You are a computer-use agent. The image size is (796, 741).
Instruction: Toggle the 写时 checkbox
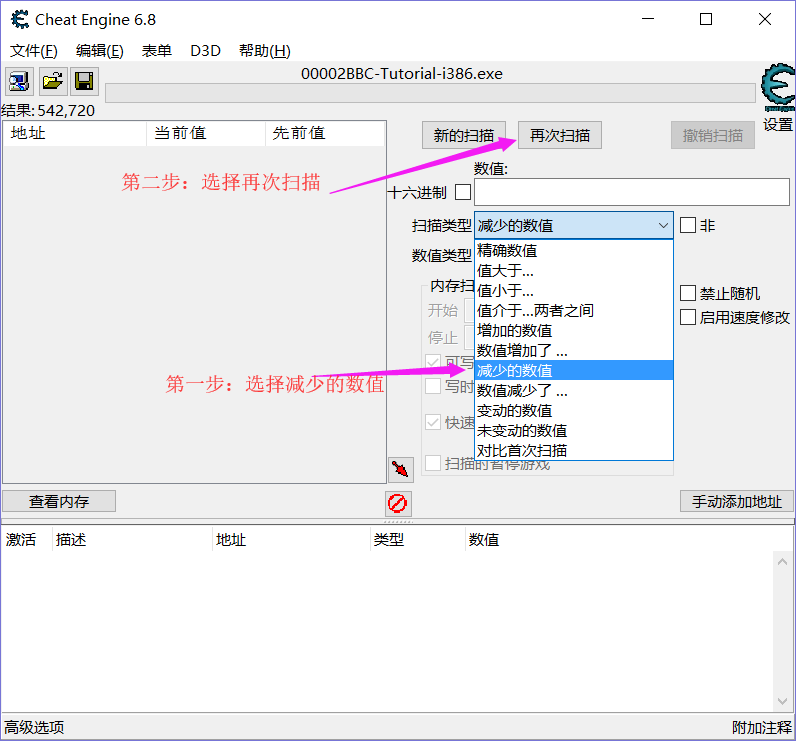tap(433, 386)
